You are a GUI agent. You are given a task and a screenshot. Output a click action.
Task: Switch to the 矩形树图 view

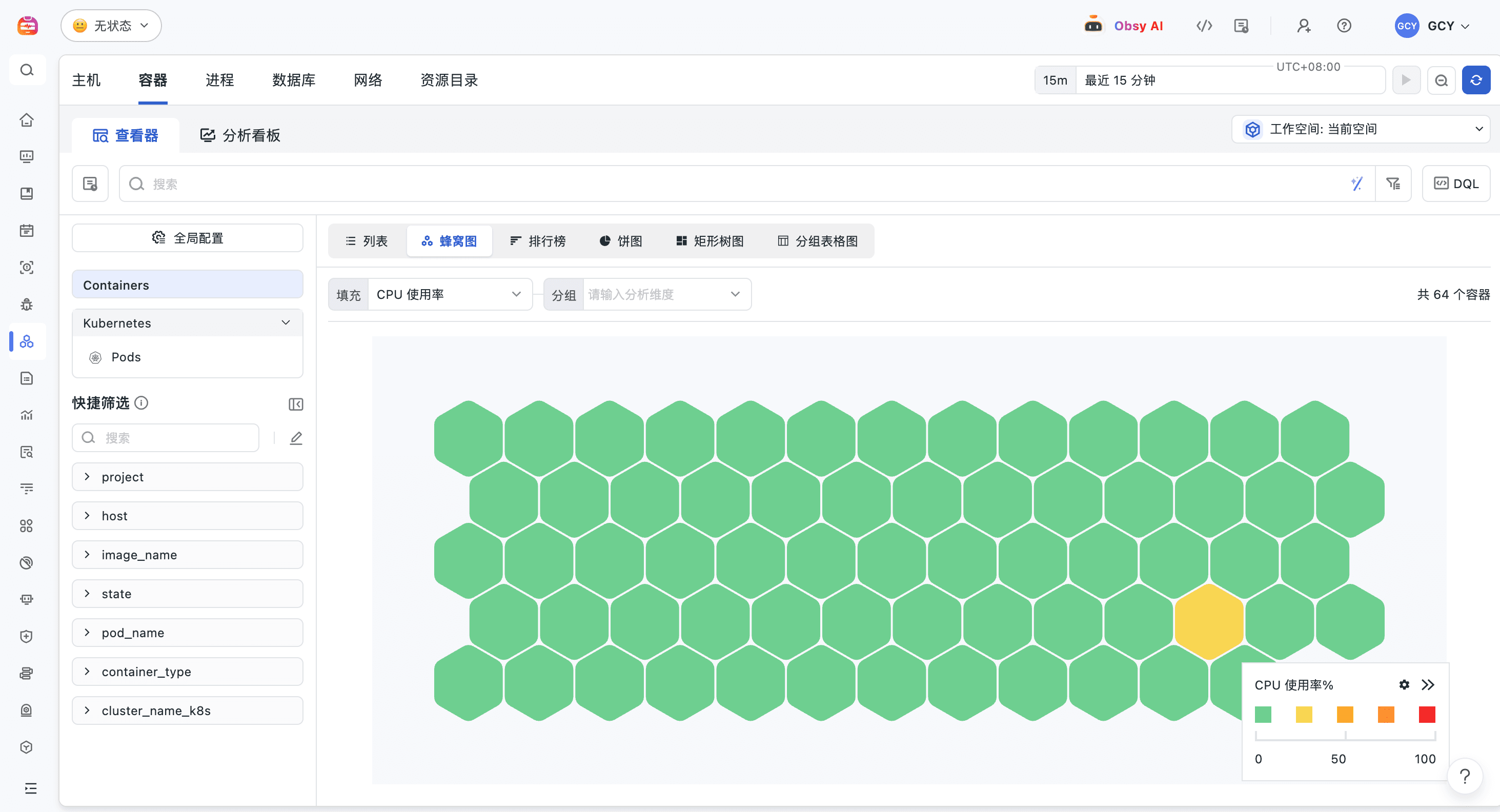click(x=710, y=241)
